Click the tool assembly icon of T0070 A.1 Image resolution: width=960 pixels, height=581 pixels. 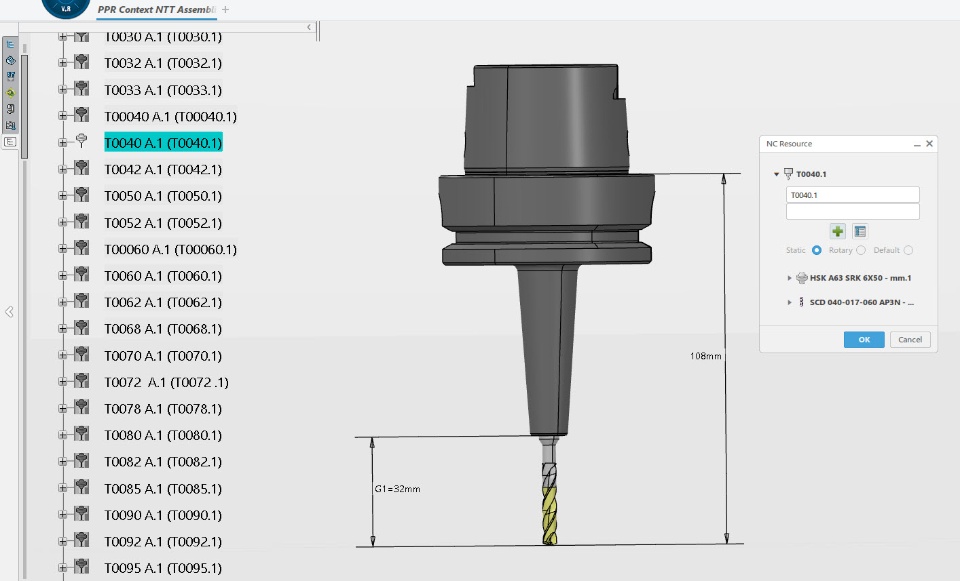click(x=81, y=354)
